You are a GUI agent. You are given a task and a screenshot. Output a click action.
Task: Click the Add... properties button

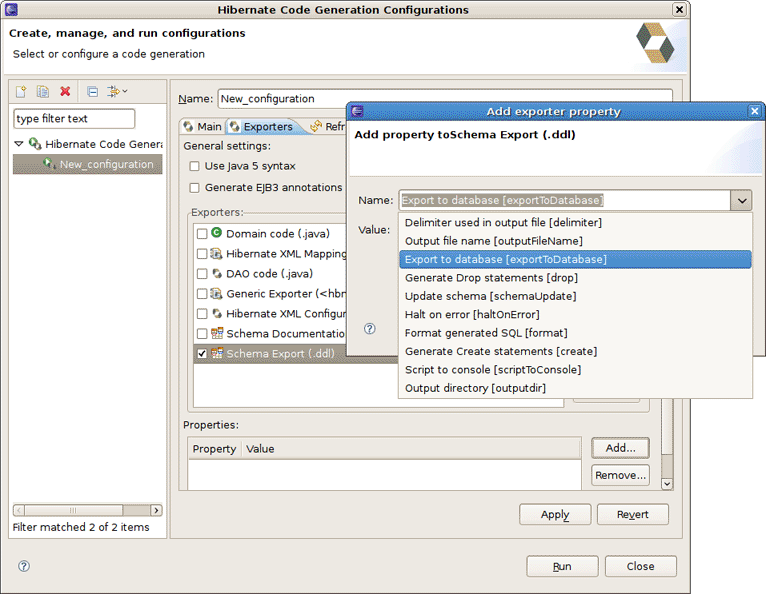pos(620,448)
